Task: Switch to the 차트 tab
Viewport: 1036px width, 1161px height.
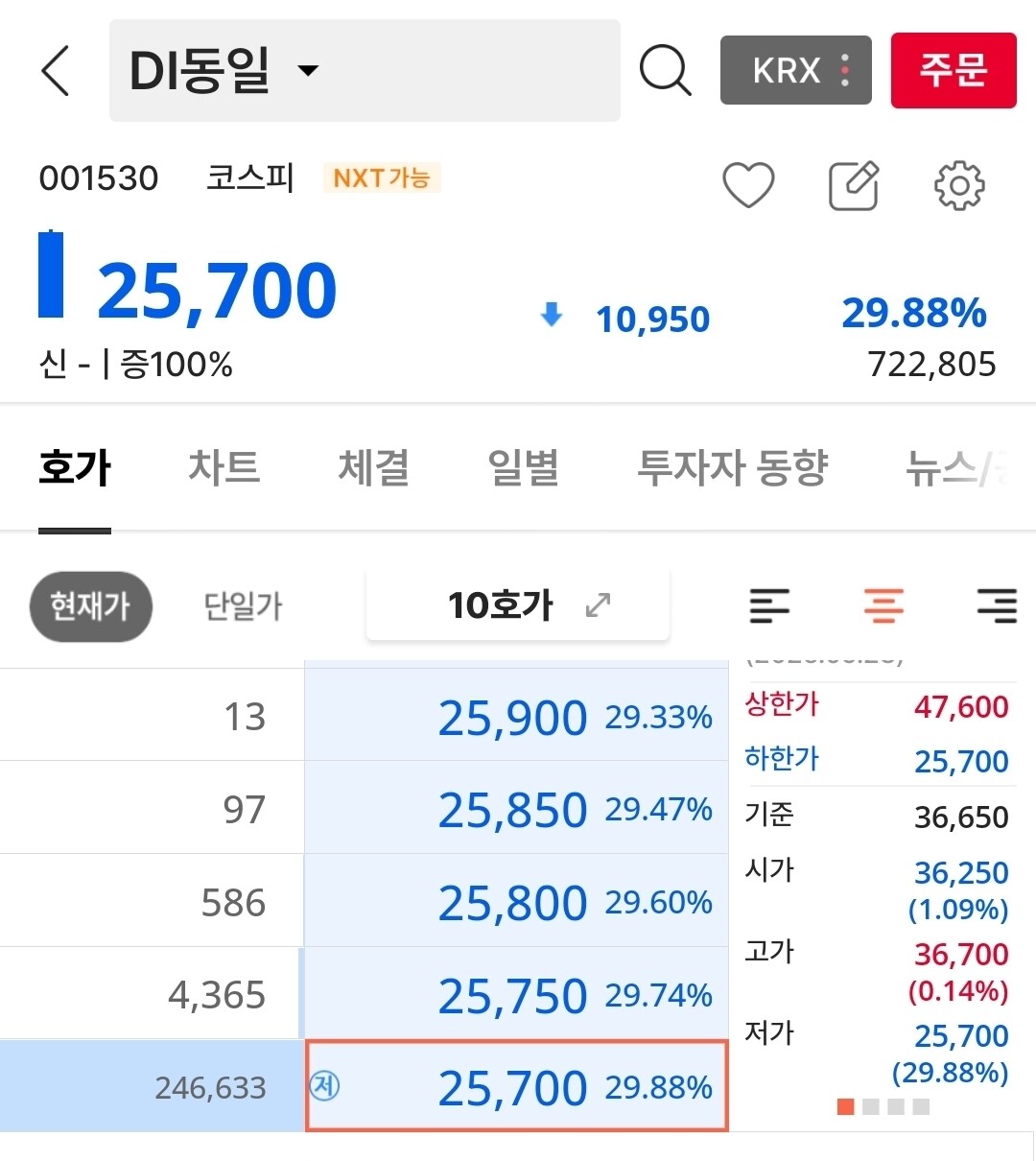Action: [x=224, y=467]
